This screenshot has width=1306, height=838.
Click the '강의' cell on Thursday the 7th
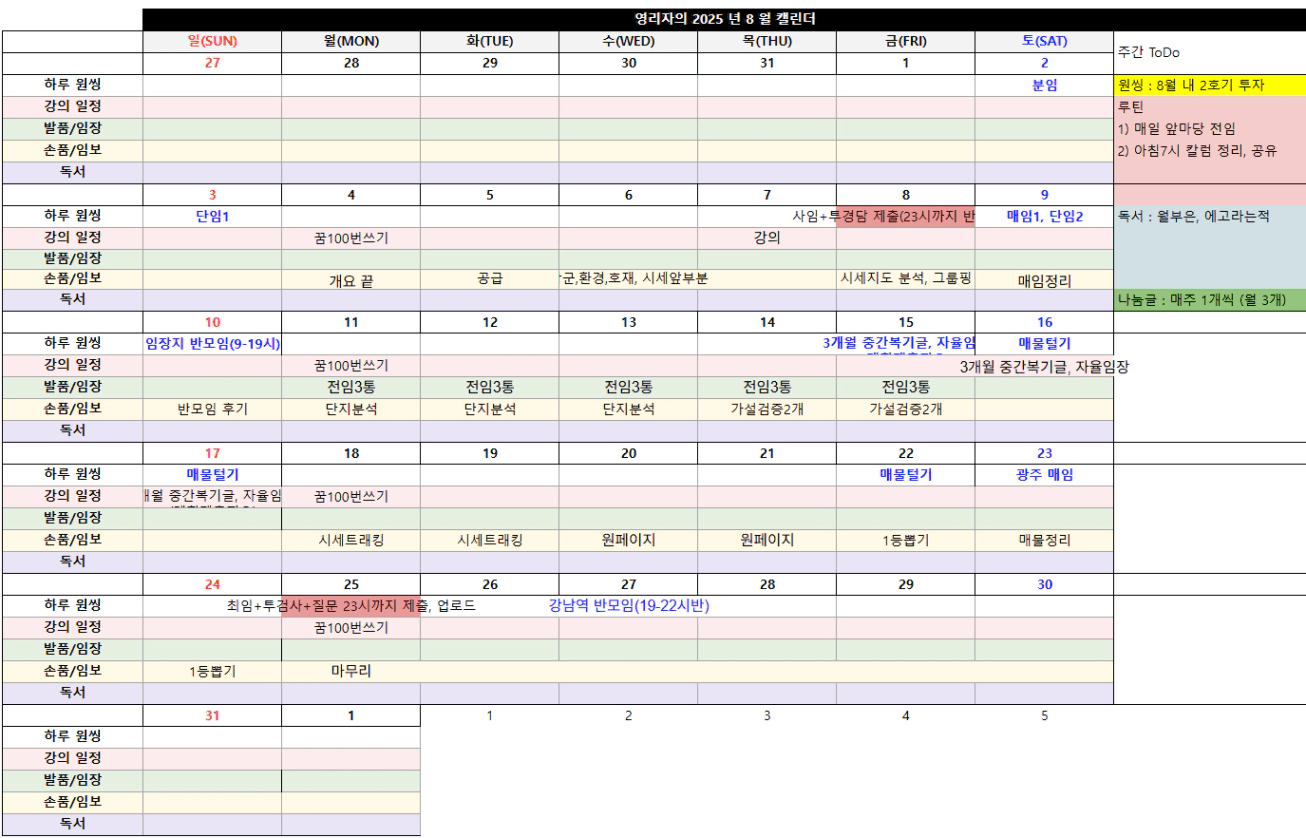[x=767, y=238]
